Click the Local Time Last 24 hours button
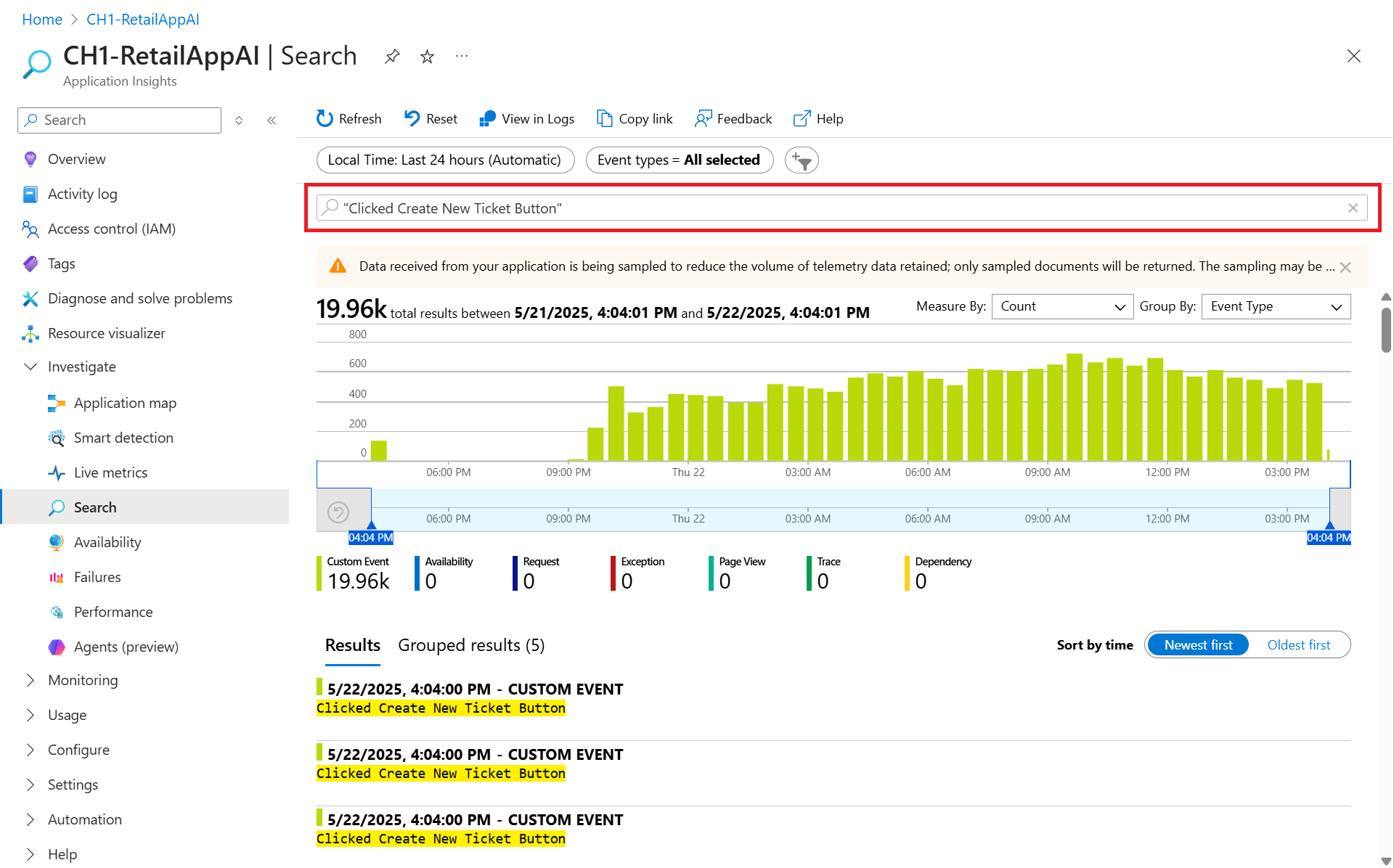This screenshot has height=868, width=1394. [x=444, y=160]
